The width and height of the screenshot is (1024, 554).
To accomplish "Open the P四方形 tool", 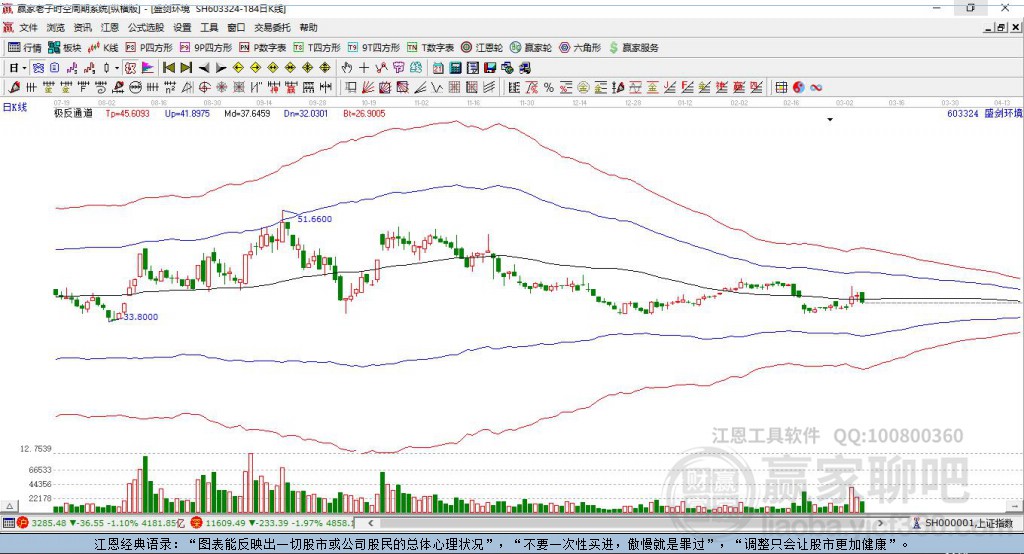I will click(x=149, y=48).
